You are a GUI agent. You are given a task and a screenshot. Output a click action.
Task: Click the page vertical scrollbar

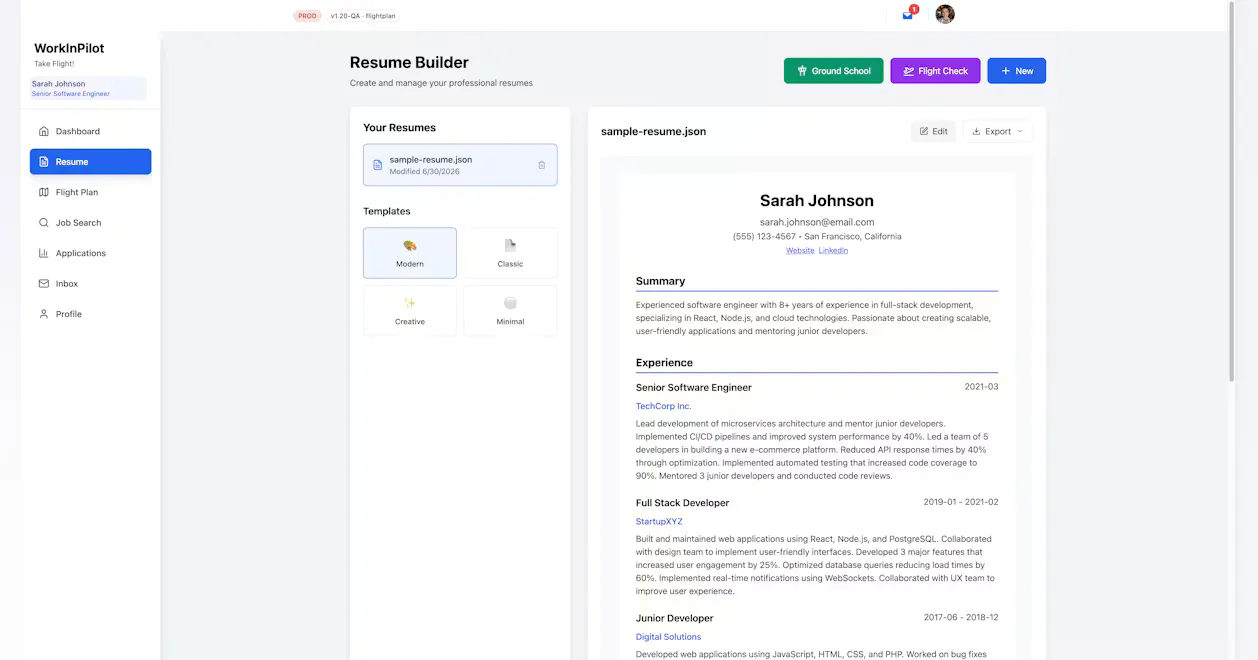pos(1230,190)
